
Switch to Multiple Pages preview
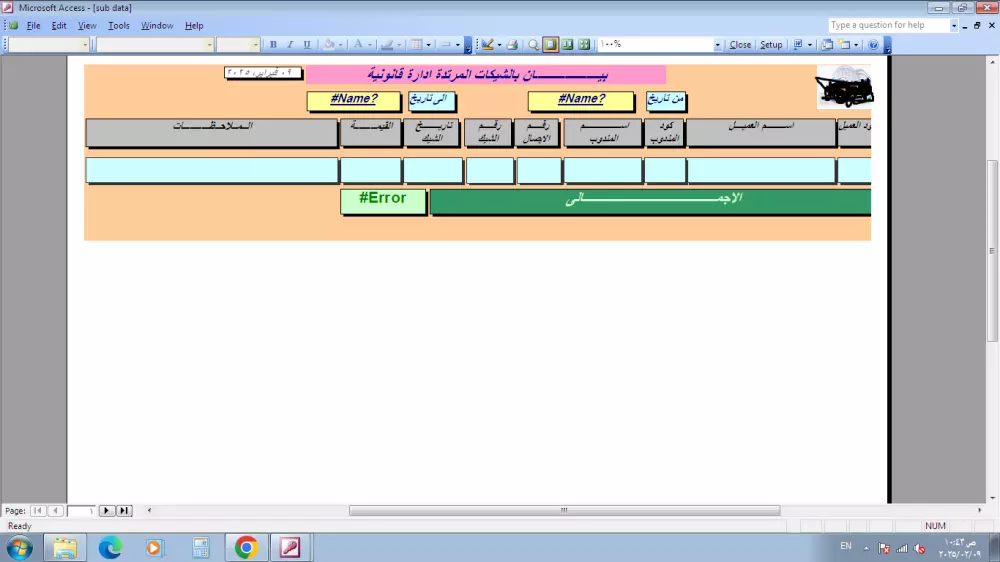584,45
